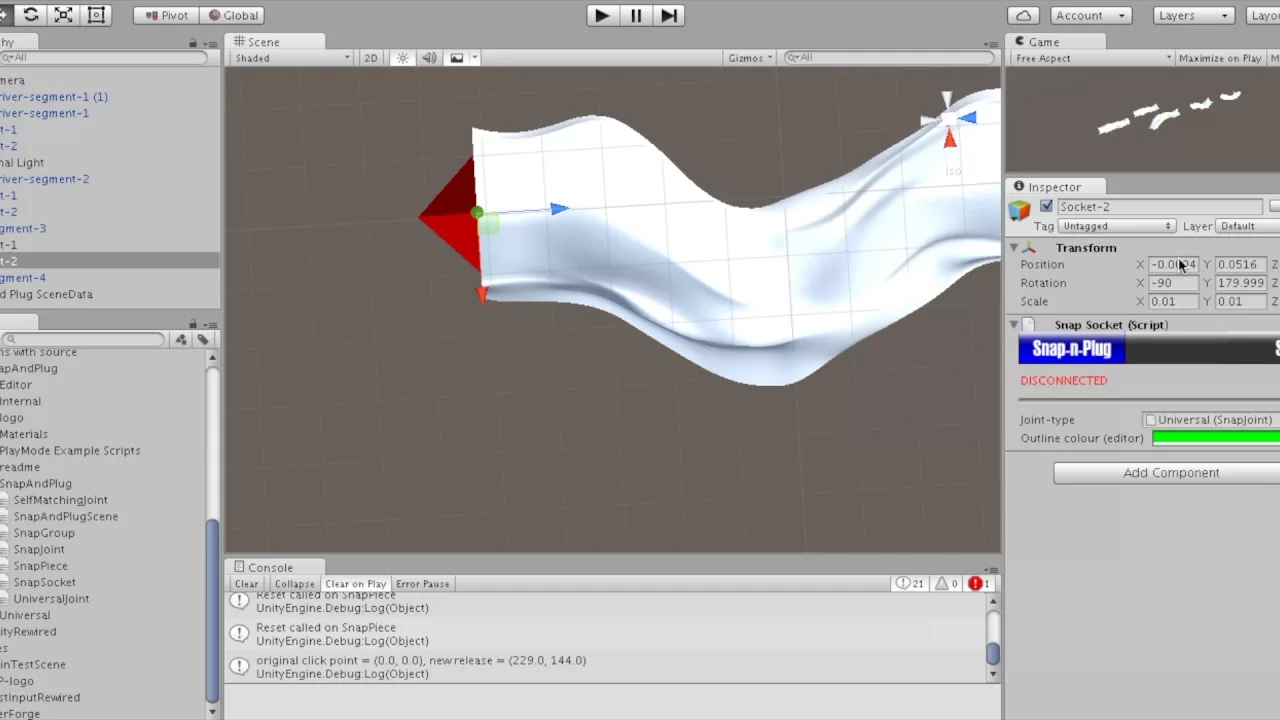Select the Inspector tab
The width and height of the screenshot is (1280, 720).
coord(1056,187)
